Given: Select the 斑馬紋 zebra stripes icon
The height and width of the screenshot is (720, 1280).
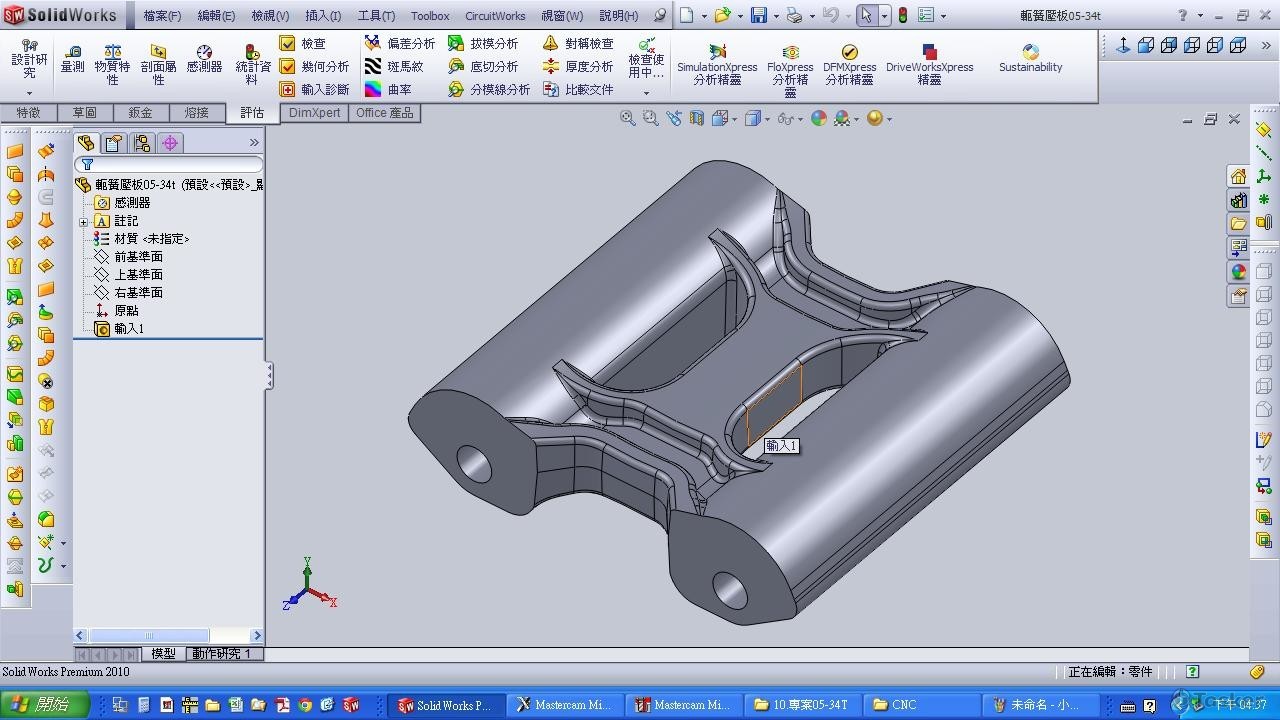Looking at the screenshot, I should [x=373, y=66].
